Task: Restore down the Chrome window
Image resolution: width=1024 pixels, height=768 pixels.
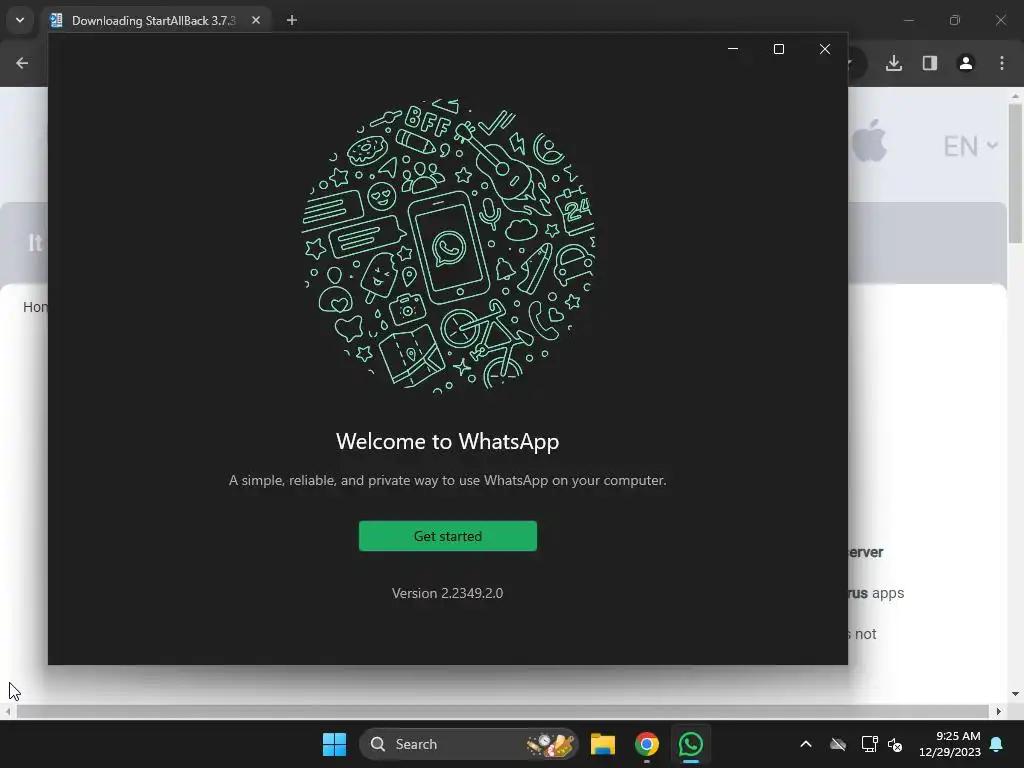Action: click(955, 20)
